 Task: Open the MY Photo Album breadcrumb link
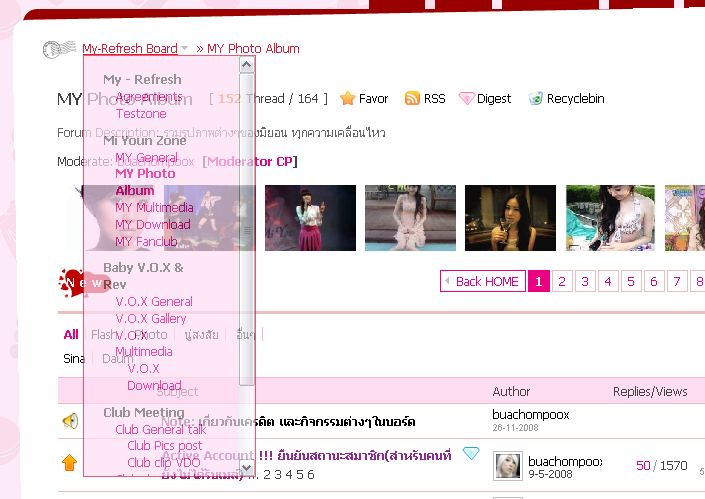pos(253,49)
